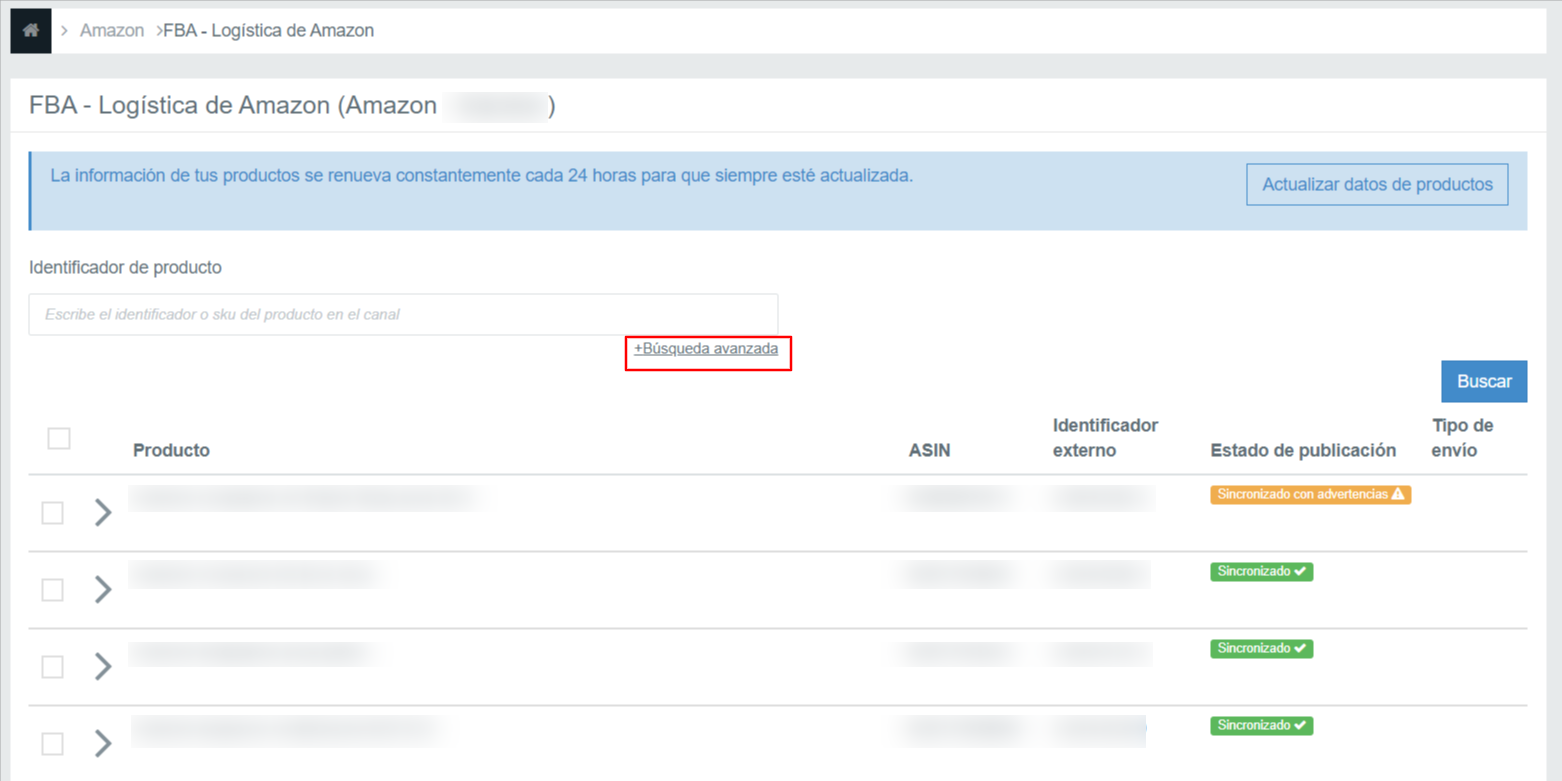Viewport: 1562px width, 781px height.
Task: Click the Buscar button
Action: [1484, 381]
